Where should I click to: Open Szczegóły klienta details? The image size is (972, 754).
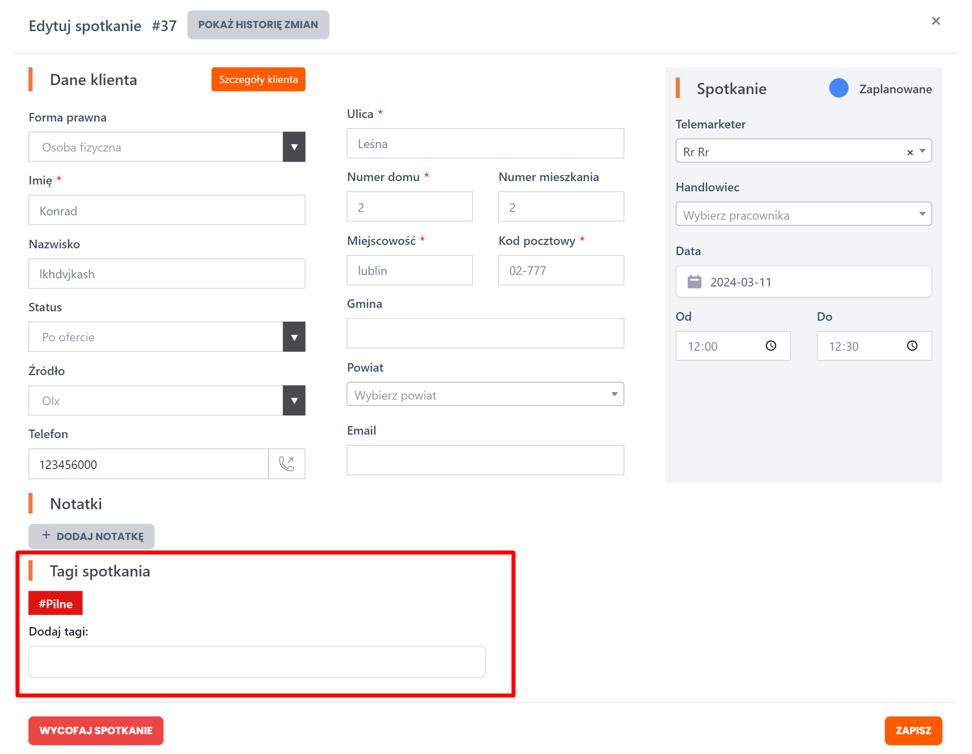[x=258, y=80]
